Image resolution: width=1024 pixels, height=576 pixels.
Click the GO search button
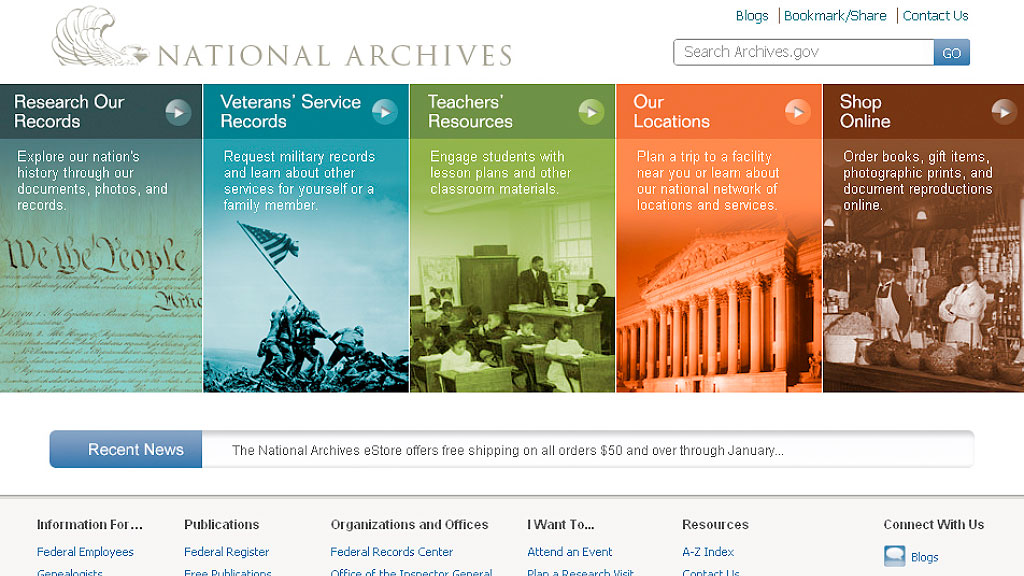[x=951, y=51]
